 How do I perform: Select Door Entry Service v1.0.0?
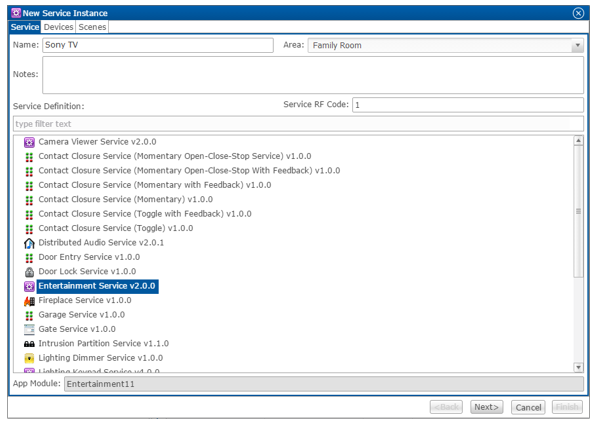(89, 257)
